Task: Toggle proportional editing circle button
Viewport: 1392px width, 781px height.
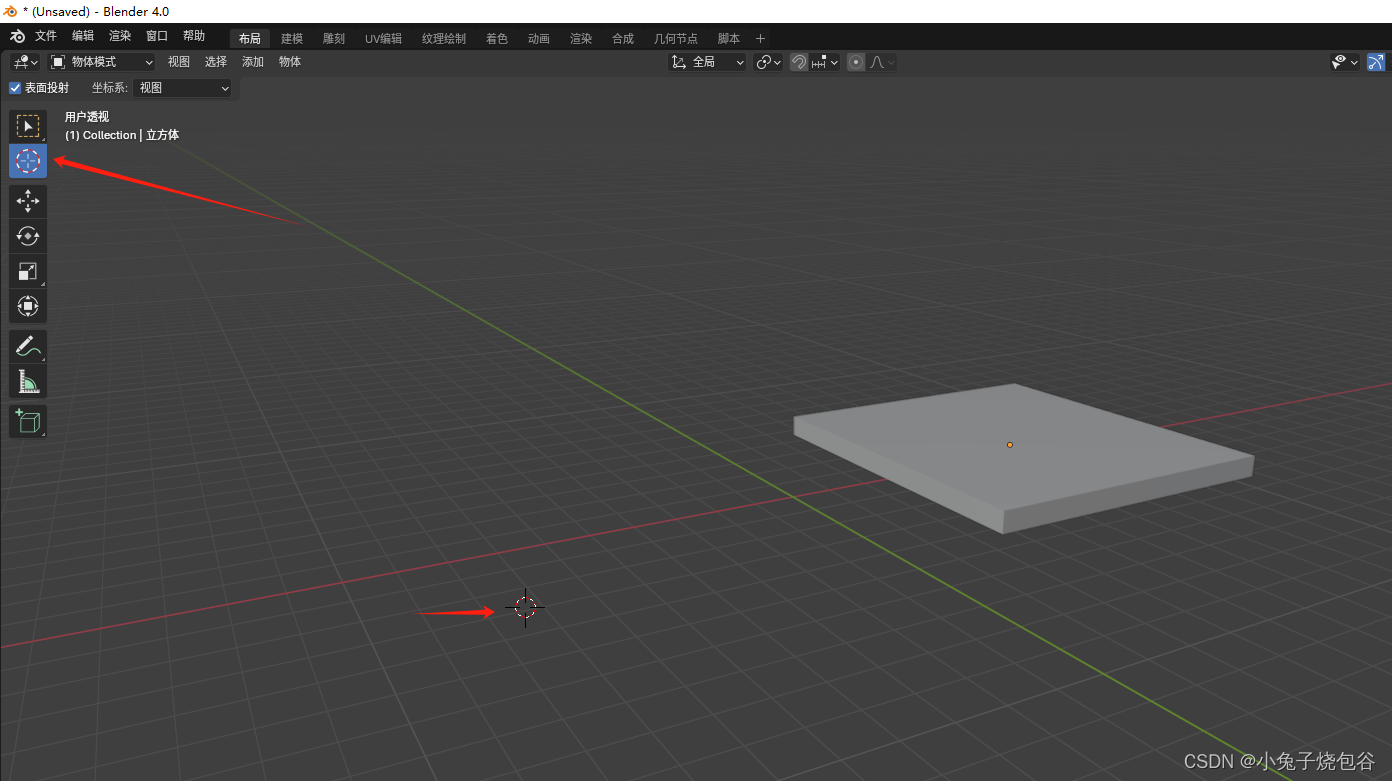Action: coord(856,62)
